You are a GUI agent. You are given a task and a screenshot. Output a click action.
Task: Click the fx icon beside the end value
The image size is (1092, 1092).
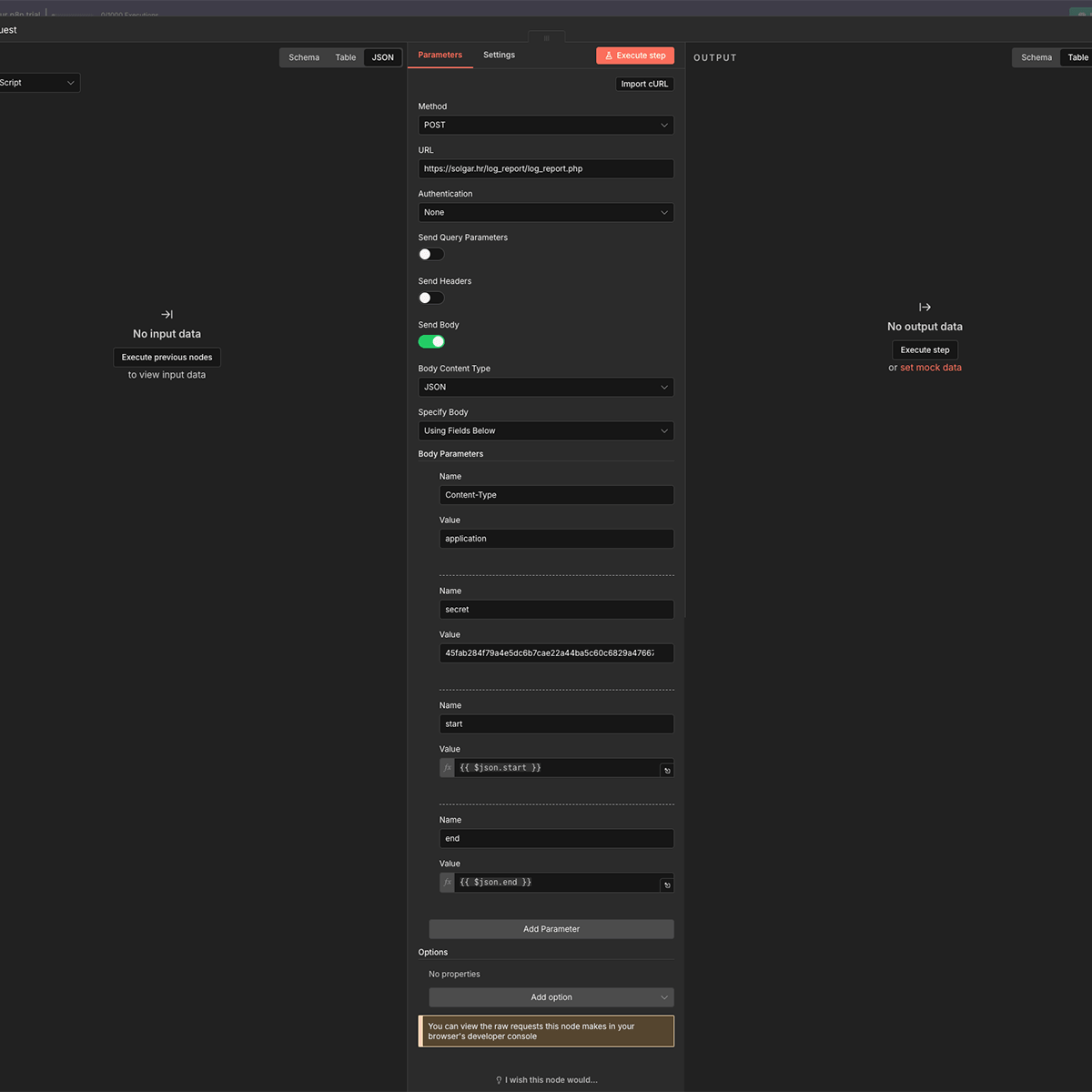click(x=447, y=883)
